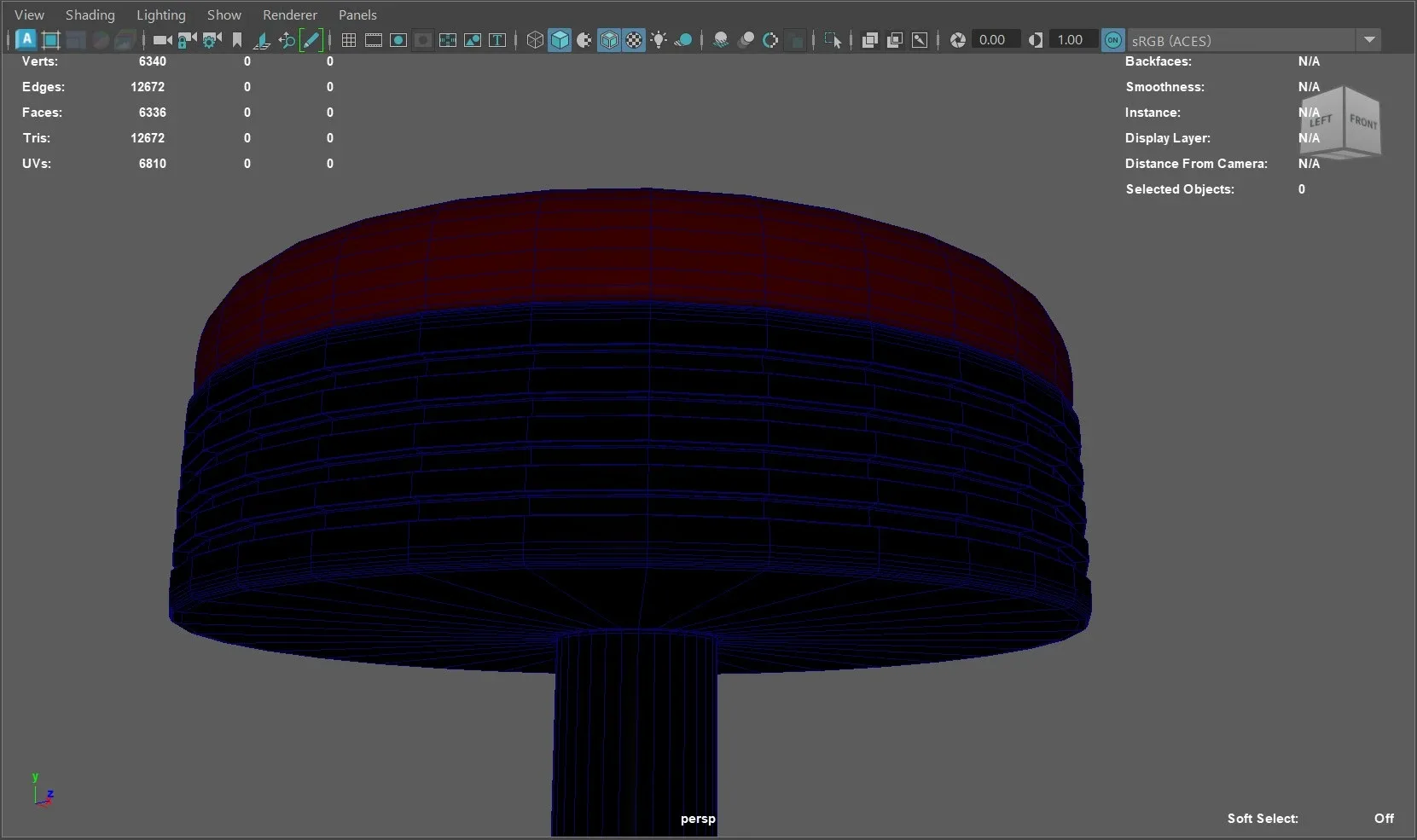Click the Field Chart icon
Image resolution: width=1417 pixels, height=840 pixels.
pyautogui.click(x=448, y=40)
